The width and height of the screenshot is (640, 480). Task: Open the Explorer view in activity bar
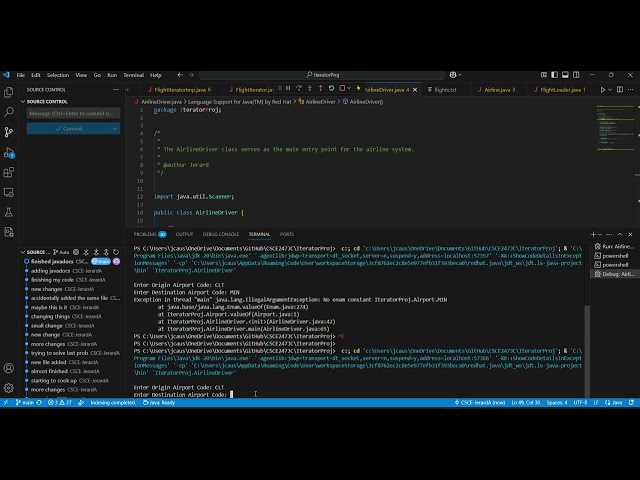coord(9,92)
